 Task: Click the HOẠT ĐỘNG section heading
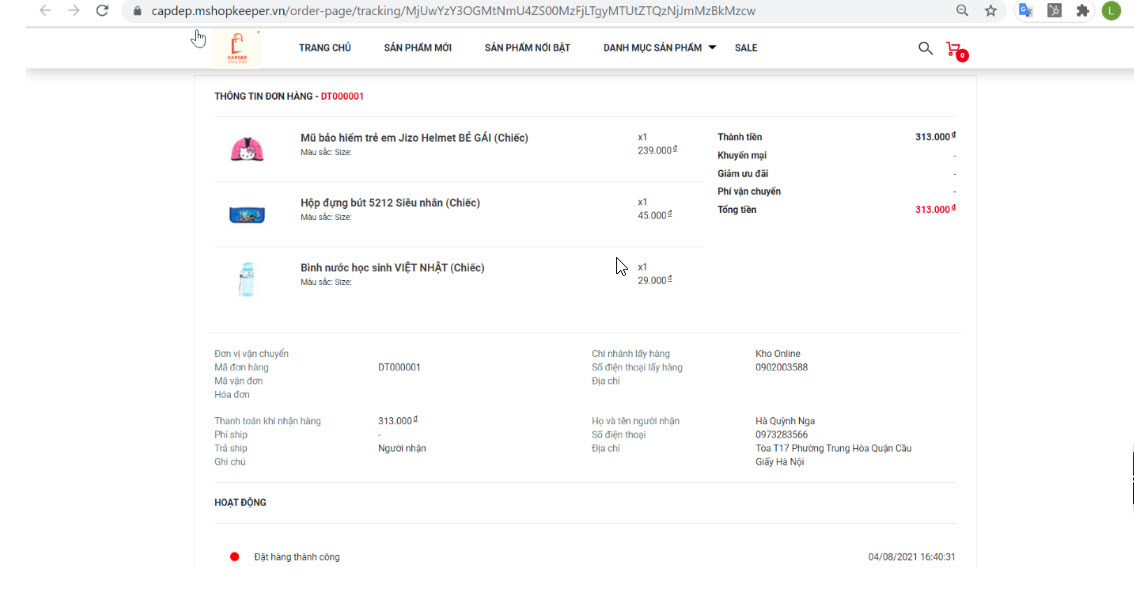point(240,502)
